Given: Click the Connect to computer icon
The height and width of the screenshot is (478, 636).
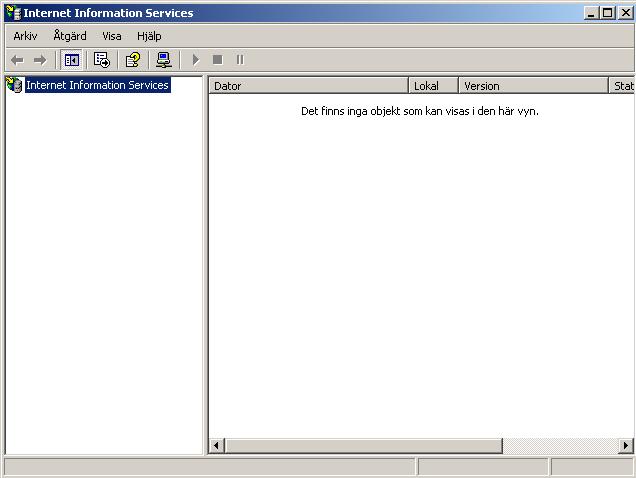Looking at the screenshot, I should pos(164,60).
